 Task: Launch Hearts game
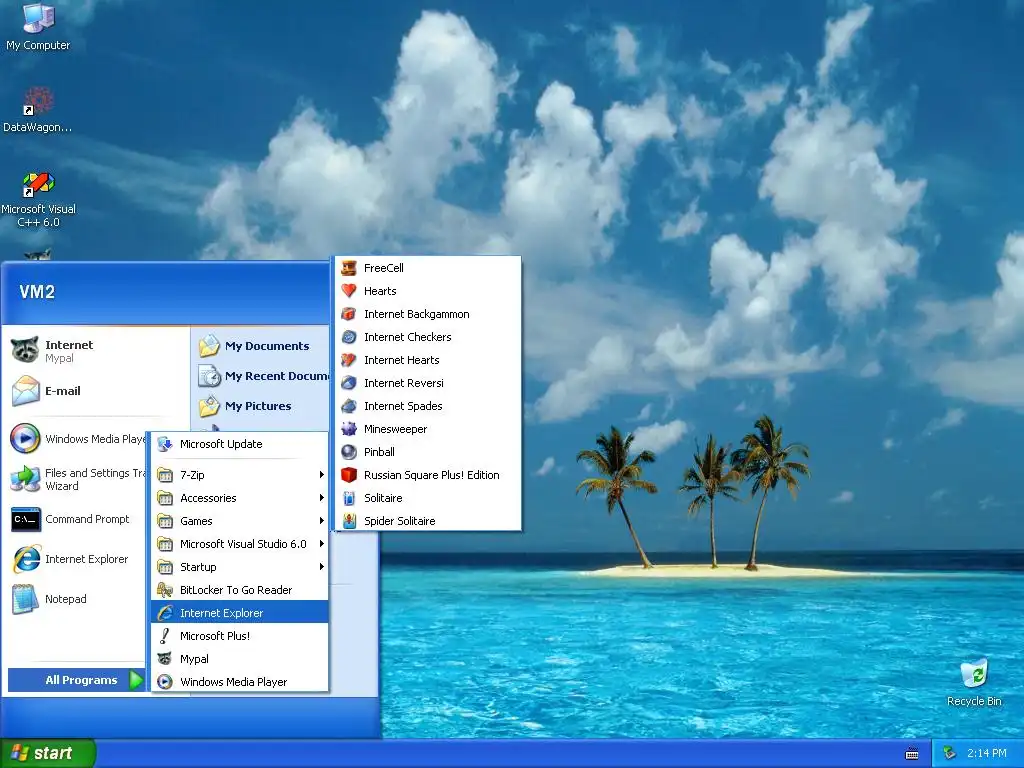coord(428,291)
